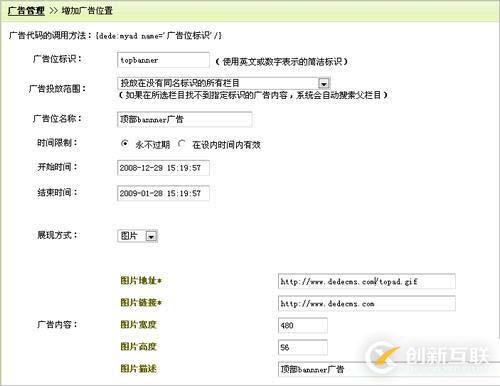Click the 广告位名称： label
This screenshot has width=500, height=386.
coord(57,118)
